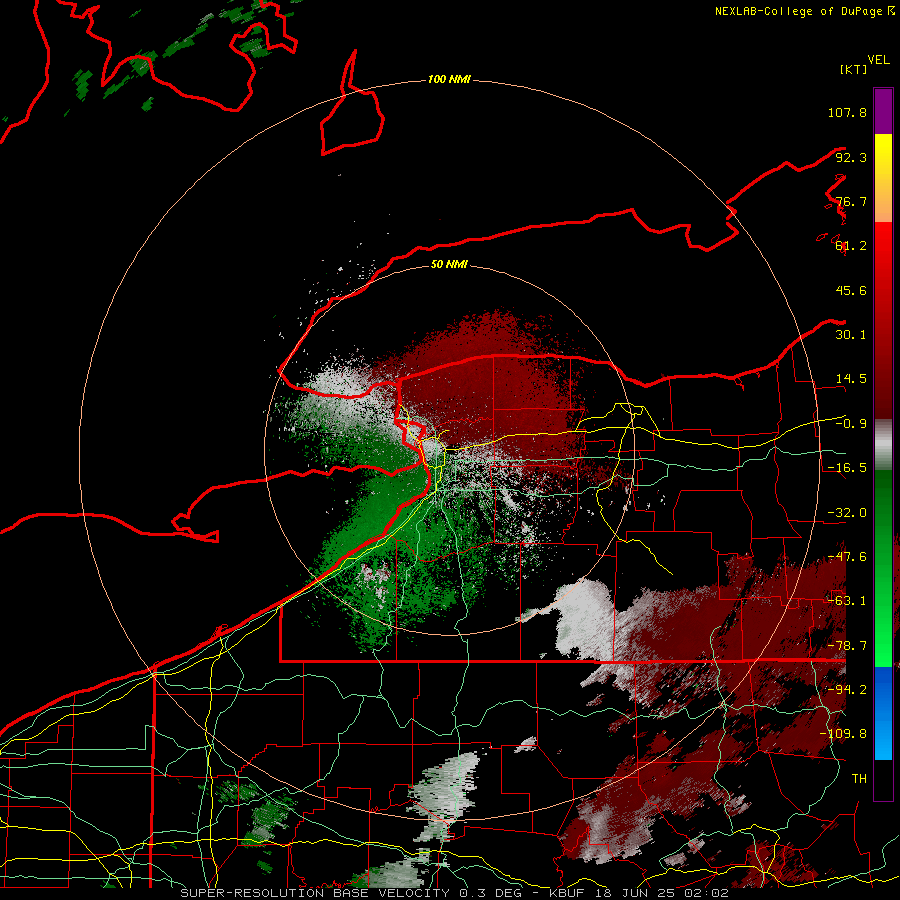The width and height of the screenshot is (900, 900).
Task: Click the NEXLAB-College of DuPage credit text
Action: point(804,11)
